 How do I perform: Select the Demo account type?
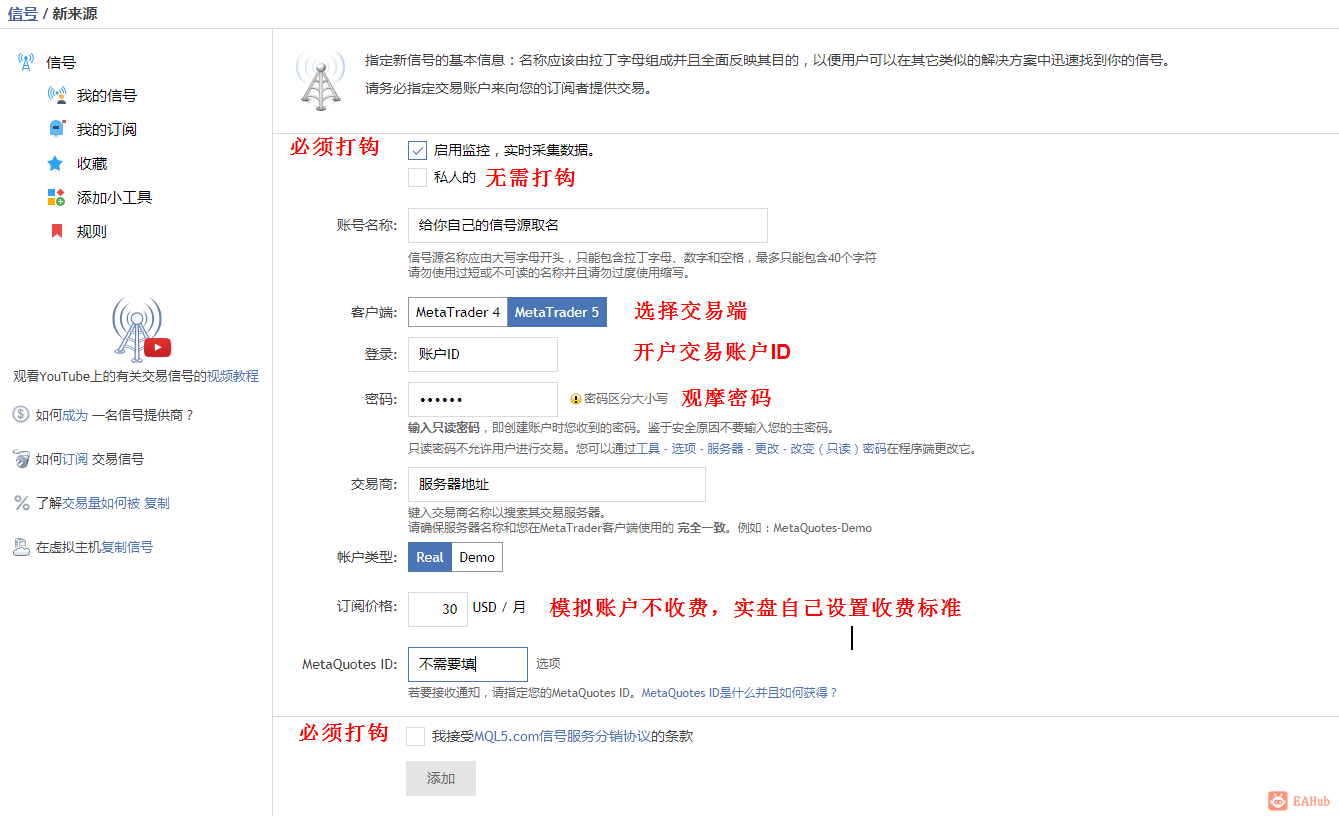(476, 557)
